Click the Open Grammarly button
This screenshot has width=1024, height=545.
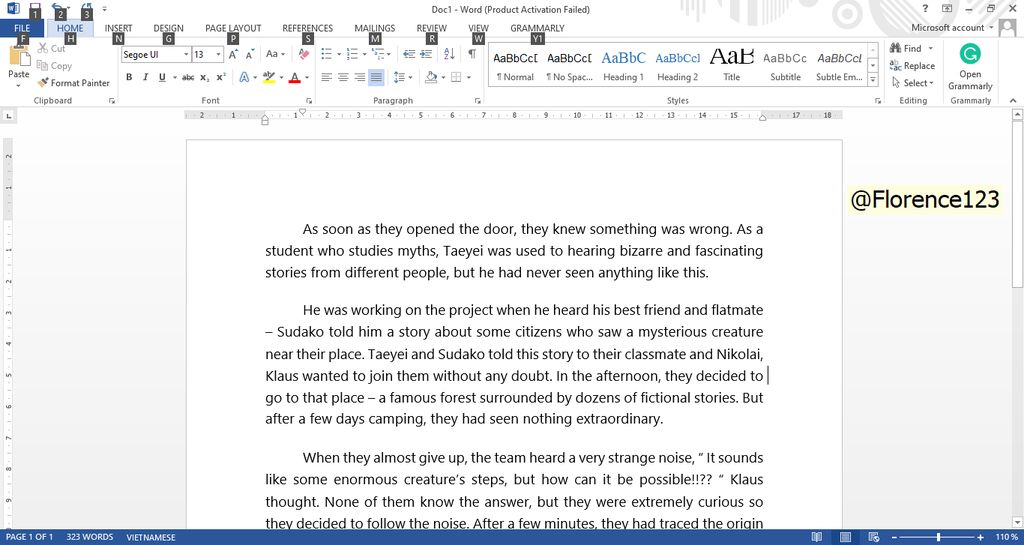tap(970, 67)
